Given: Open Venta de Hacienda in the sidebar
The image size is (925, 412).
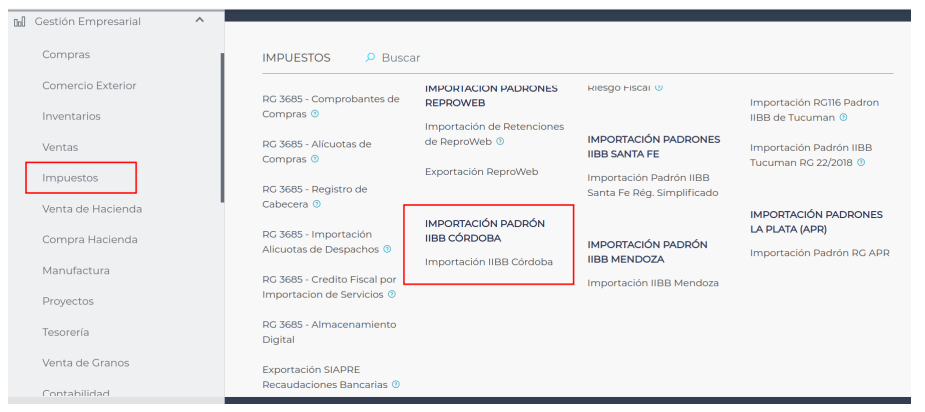Looking at the screenshot, I should click(92, 209).
